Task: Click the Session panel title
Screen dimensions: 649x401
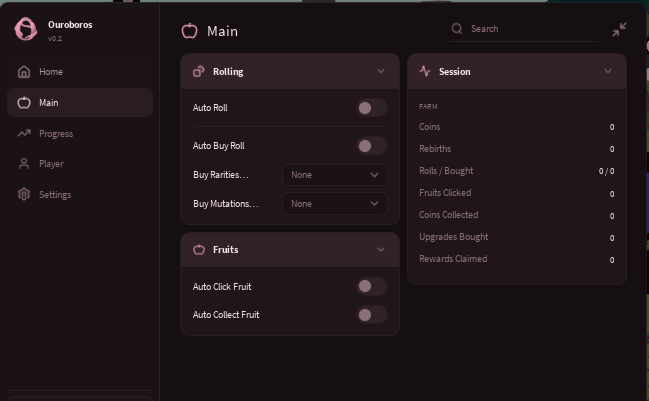Action: pyautogui.click(x=454, y=72)
